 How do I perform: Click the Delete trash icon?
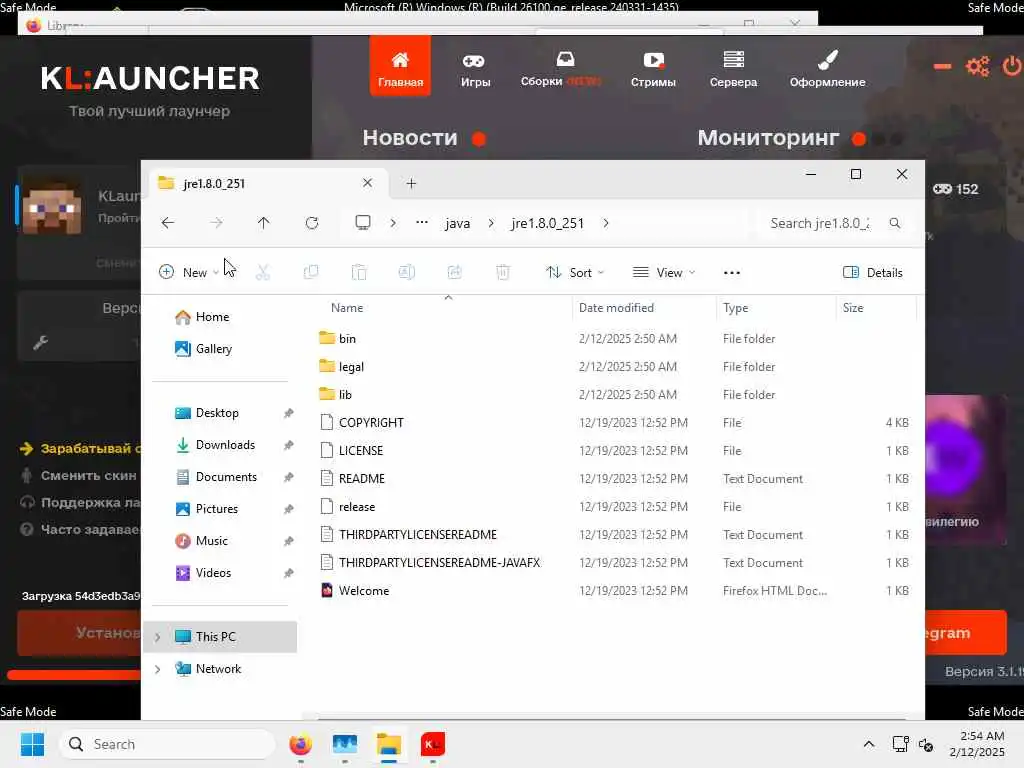coord(502,272)
